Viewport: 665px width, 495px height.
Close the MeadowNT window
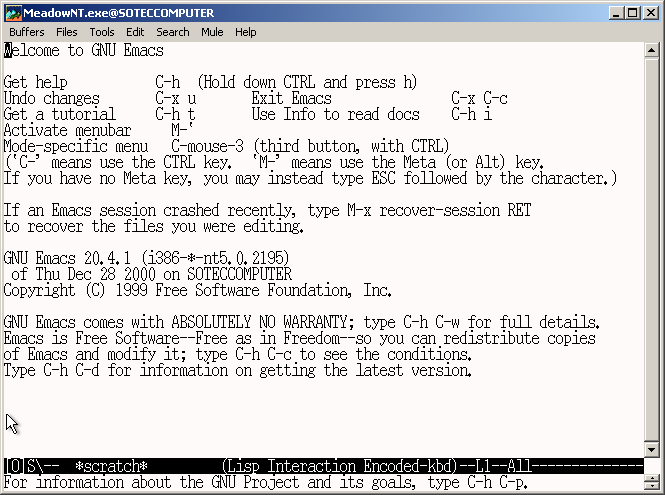650,13
